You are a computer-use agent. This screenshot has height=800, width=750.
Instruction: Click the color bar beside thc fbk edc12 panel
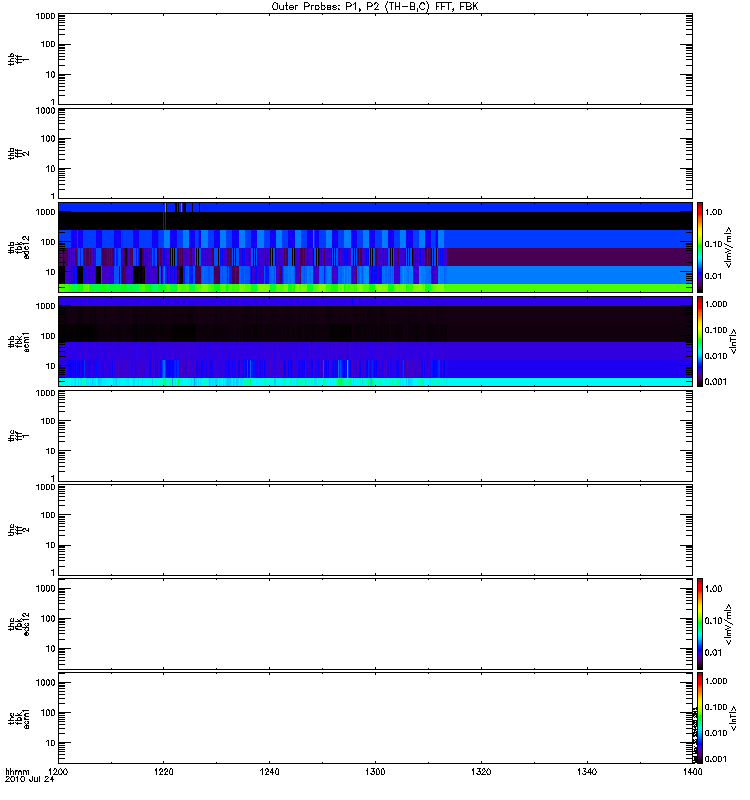(699, 624)
